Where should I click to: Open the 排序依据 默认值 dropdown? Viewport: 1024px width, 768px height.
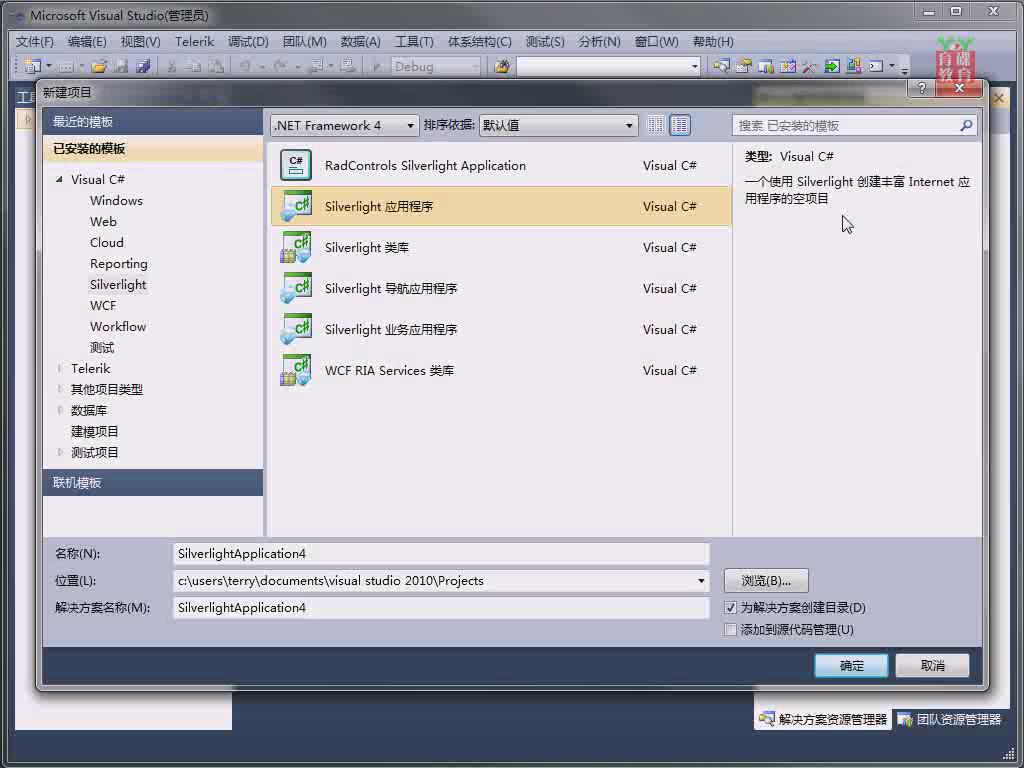tap(558, 125)
